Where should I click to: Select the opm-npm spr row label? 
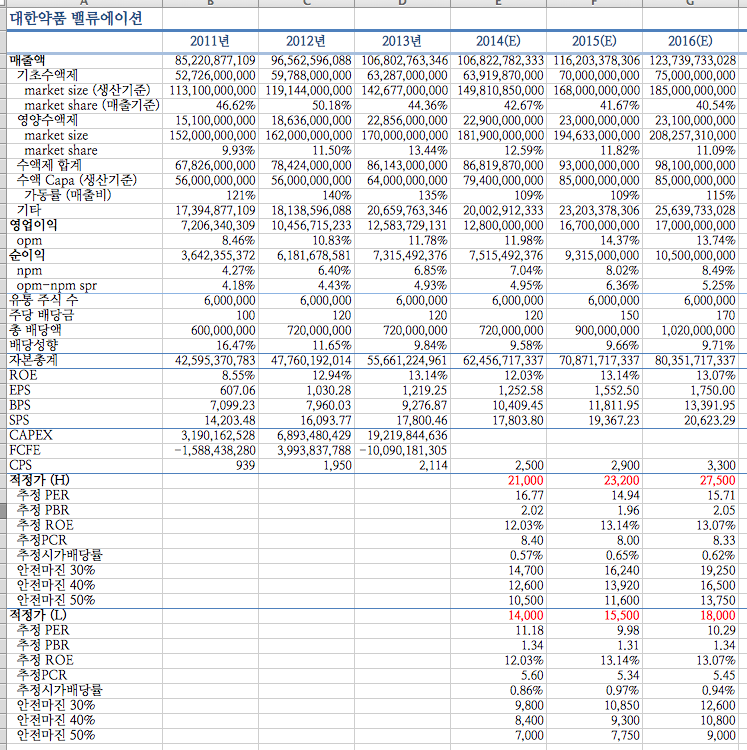[x=56, y=286]
